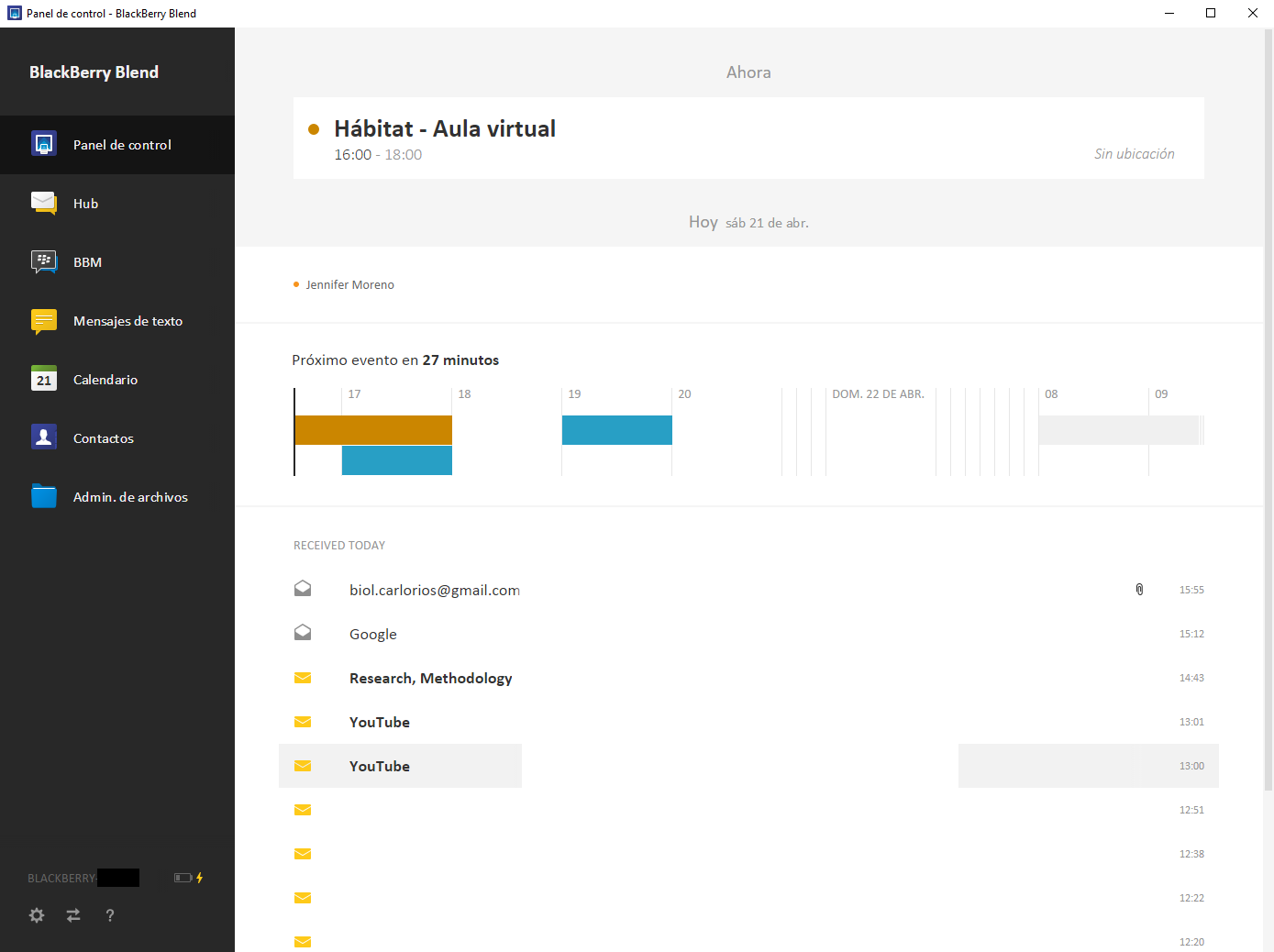Click the unread envelope icon for 13:01 YouTube
This screenshot has height=952, width=1274.
click(x=303, y=722)
